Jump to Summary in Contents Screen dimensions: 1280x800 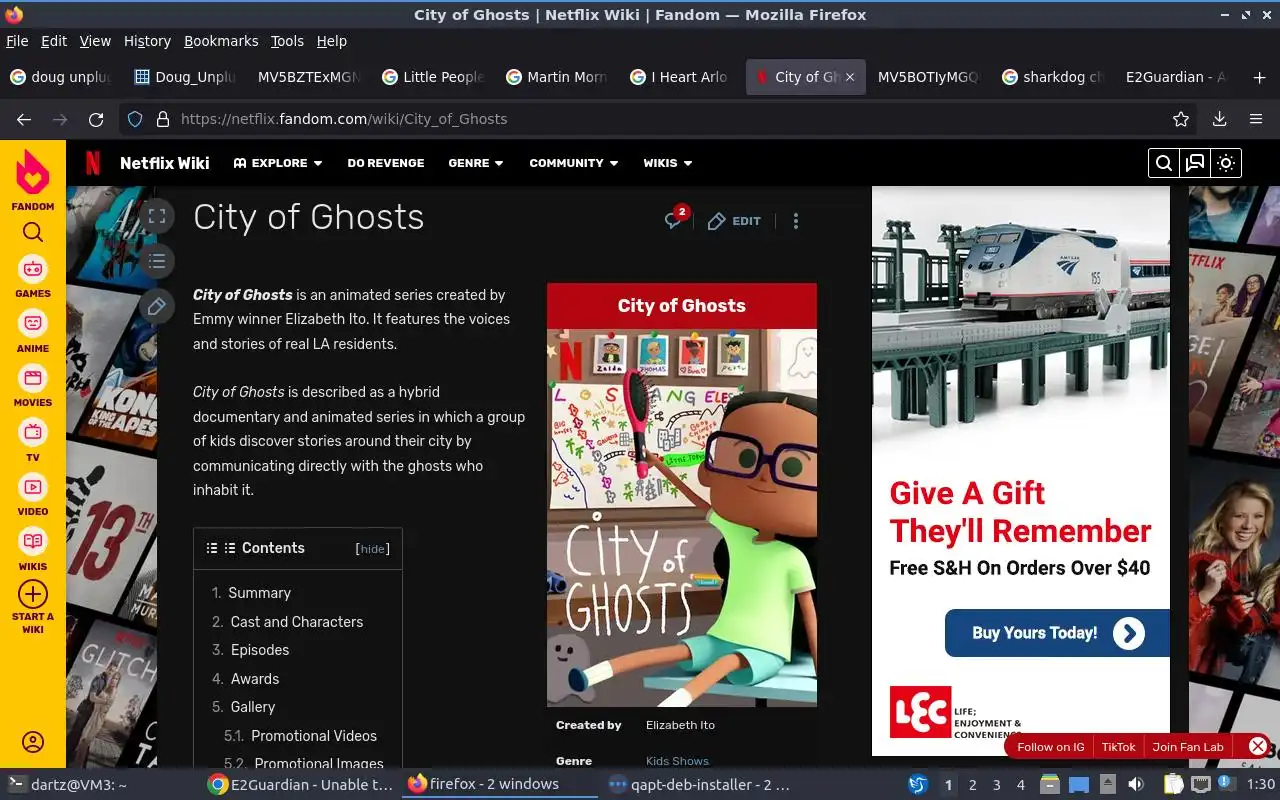click(259, 593)
